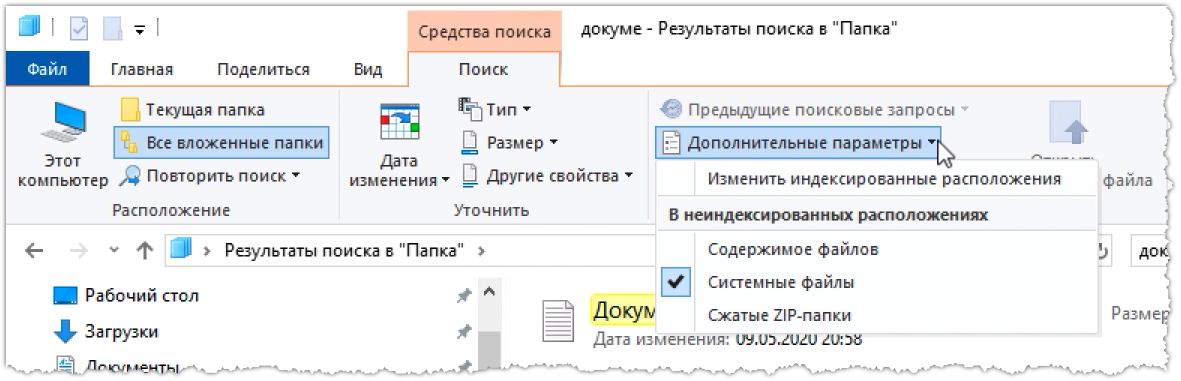The image size is (1181, 381).
Task: Click the Forward navigation arrow
Action: tap(78, 251)
